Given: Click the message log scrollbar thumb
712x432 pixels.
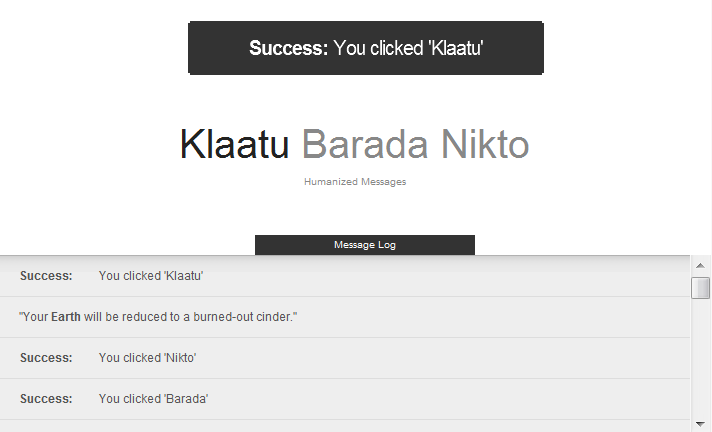Looking at the screenshot, I should click(x=701, y=288).
